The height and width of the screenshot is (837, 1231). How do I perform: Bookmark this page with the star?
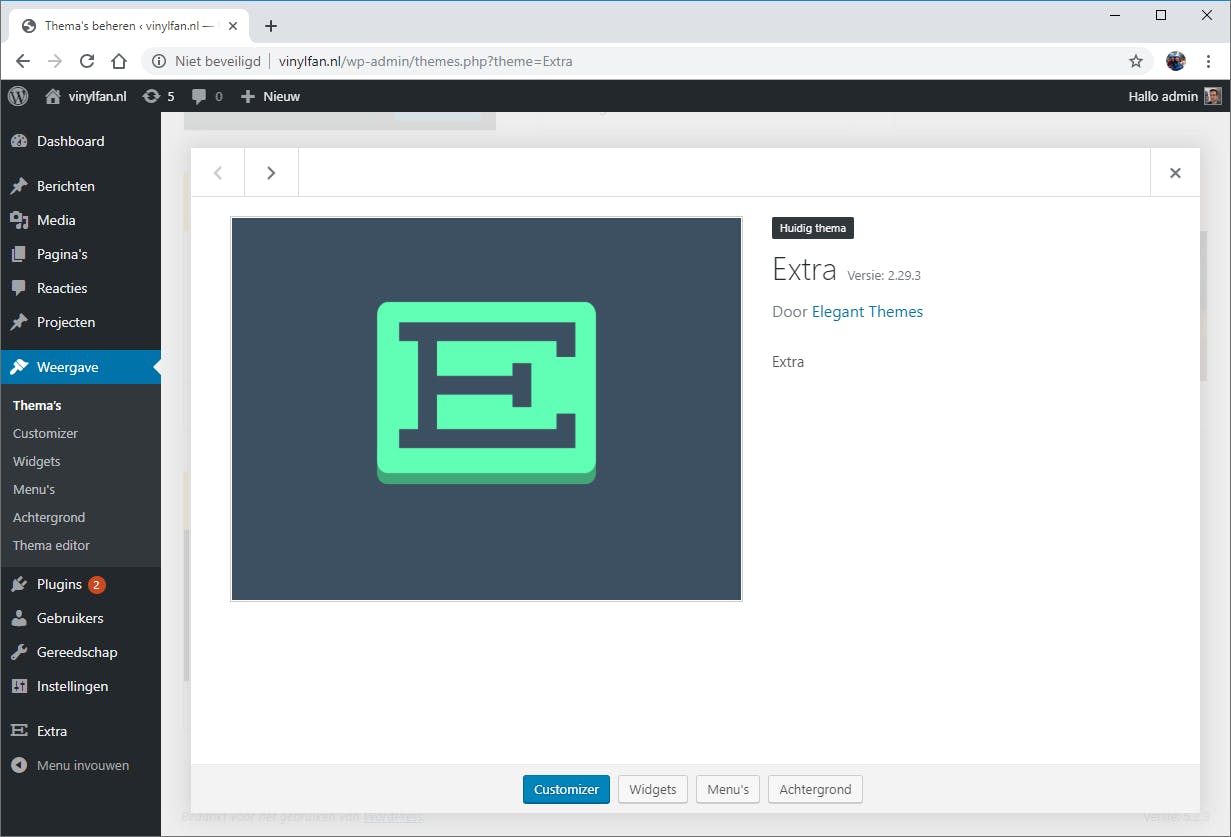pyautogui.click(x=1136, y=61)
